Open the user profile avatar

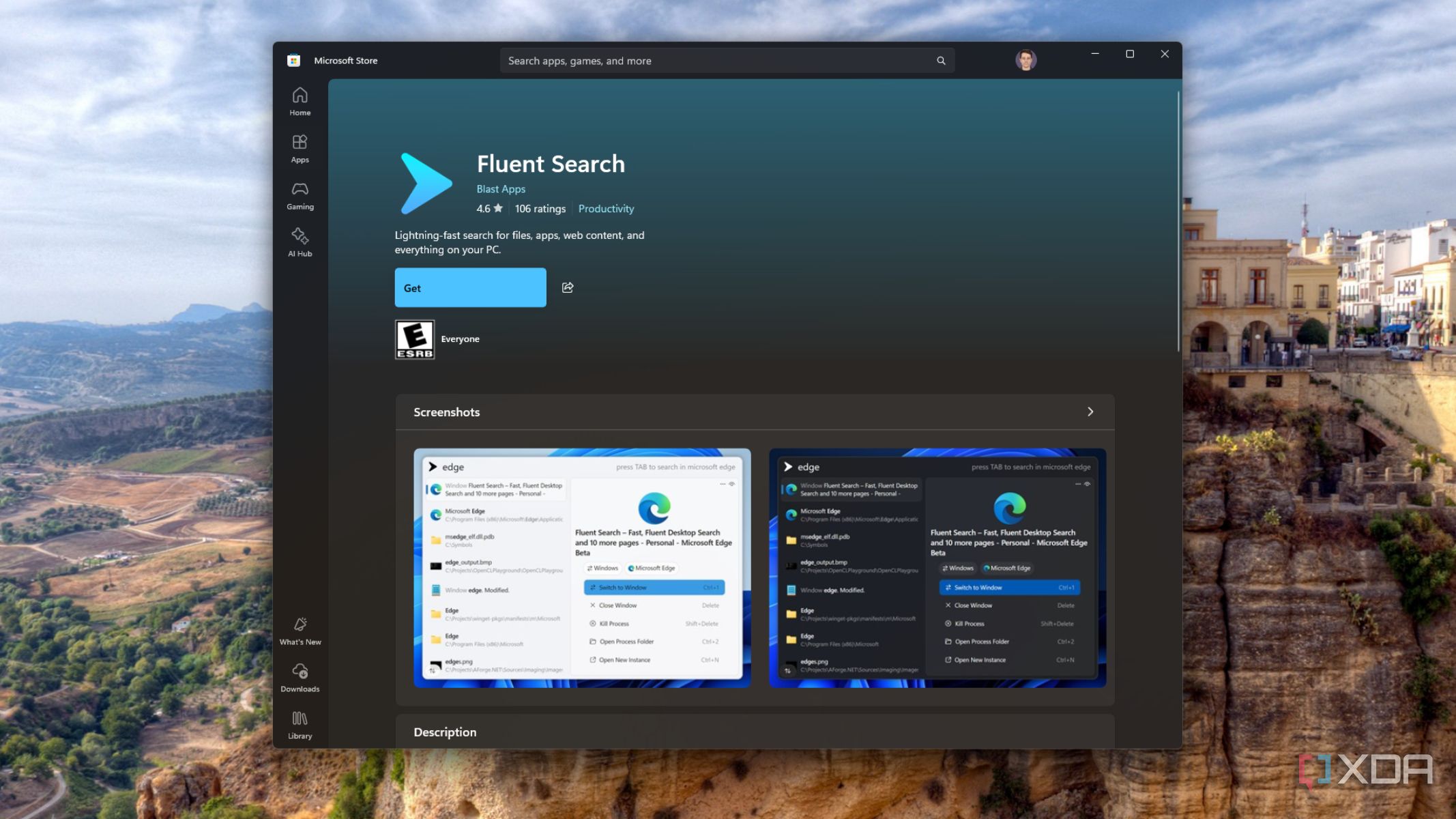point(1025,60)
